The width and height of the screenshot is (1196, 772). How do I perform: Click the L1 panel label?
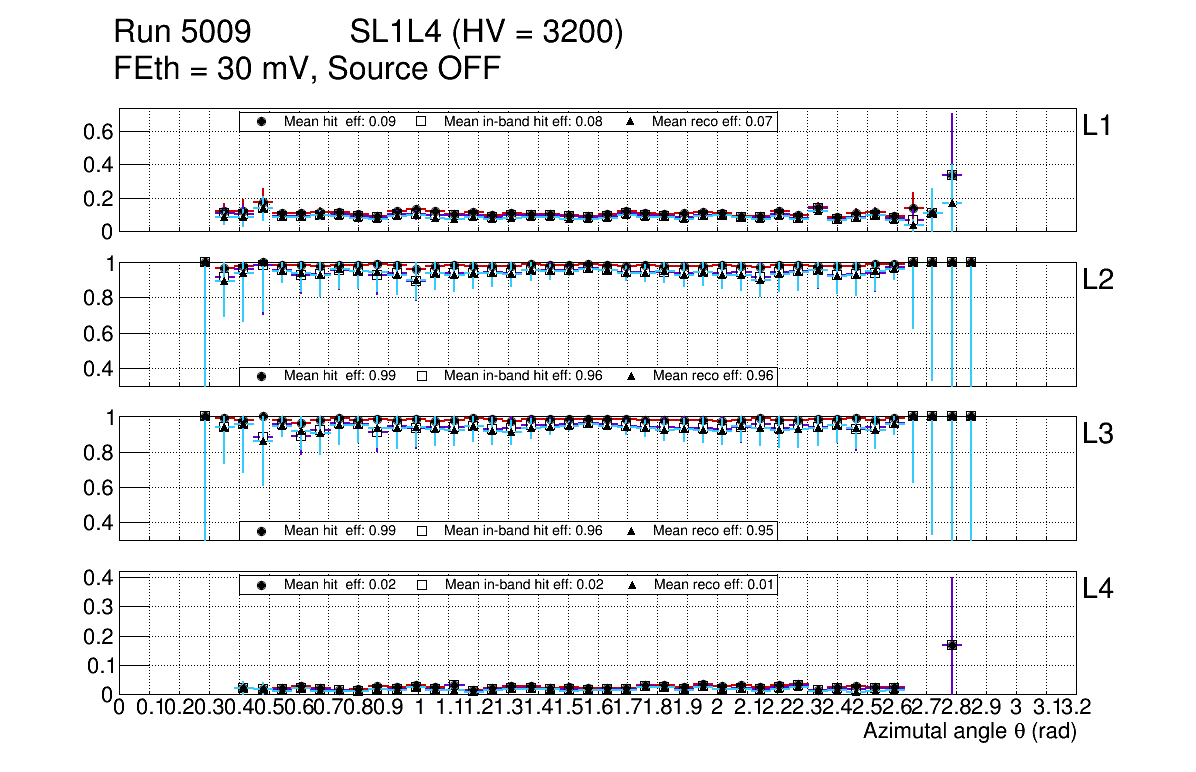[1098, 126]
